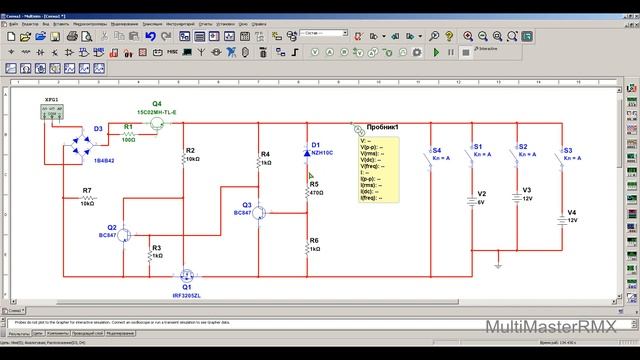The image size is (640, 360).
Task: Place a voltage probe (V)
Action: pyautogui.click(x=315, y=52)
